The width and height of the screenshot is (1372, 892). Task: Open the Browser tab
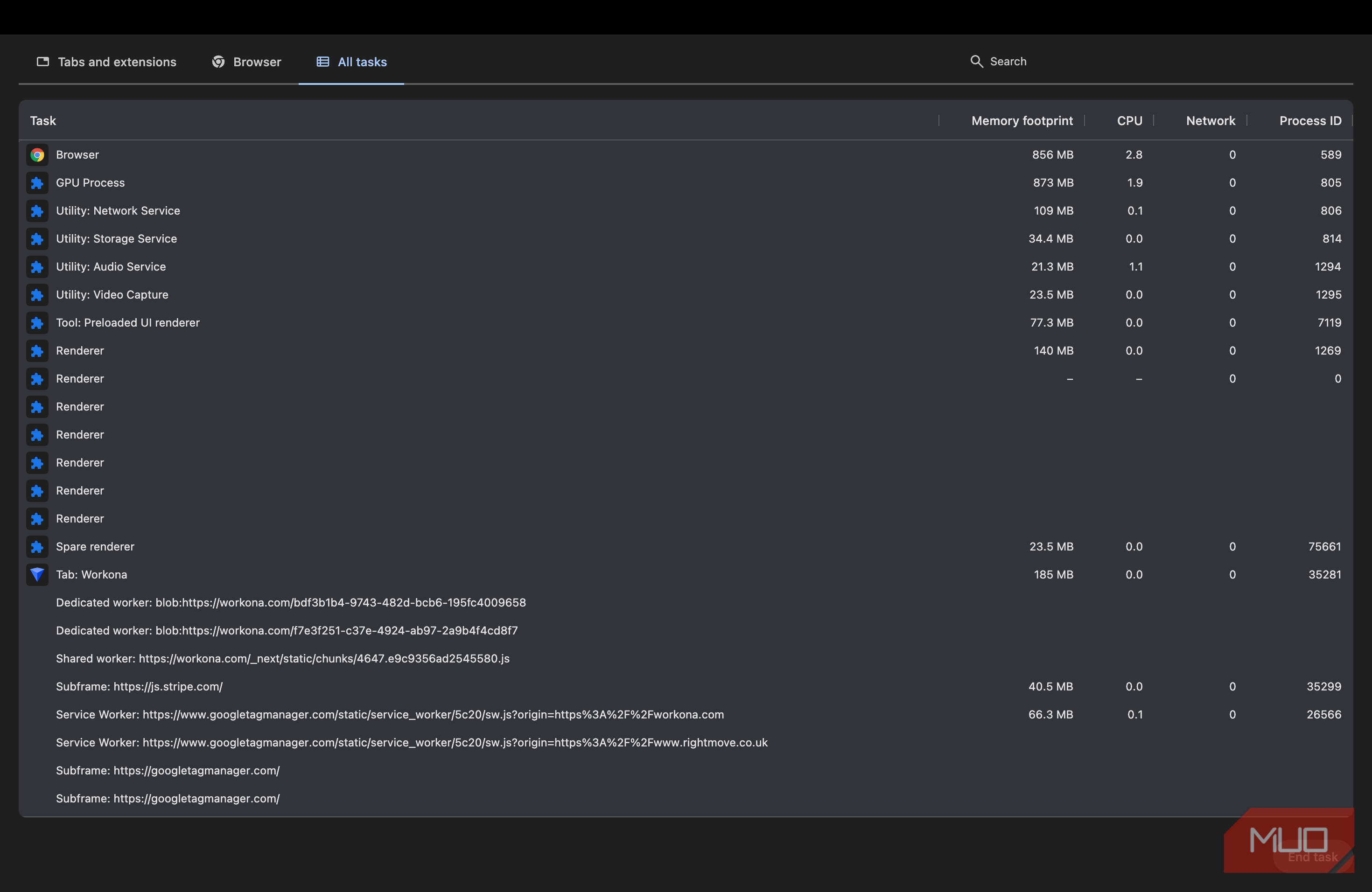(x=246, y=62)
